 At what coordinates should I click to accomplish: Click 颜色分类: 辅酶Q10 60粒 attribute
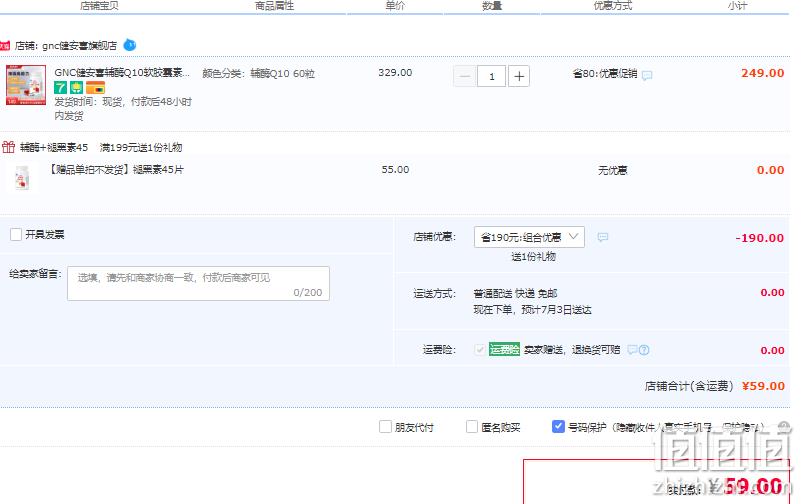pos(258,74)
